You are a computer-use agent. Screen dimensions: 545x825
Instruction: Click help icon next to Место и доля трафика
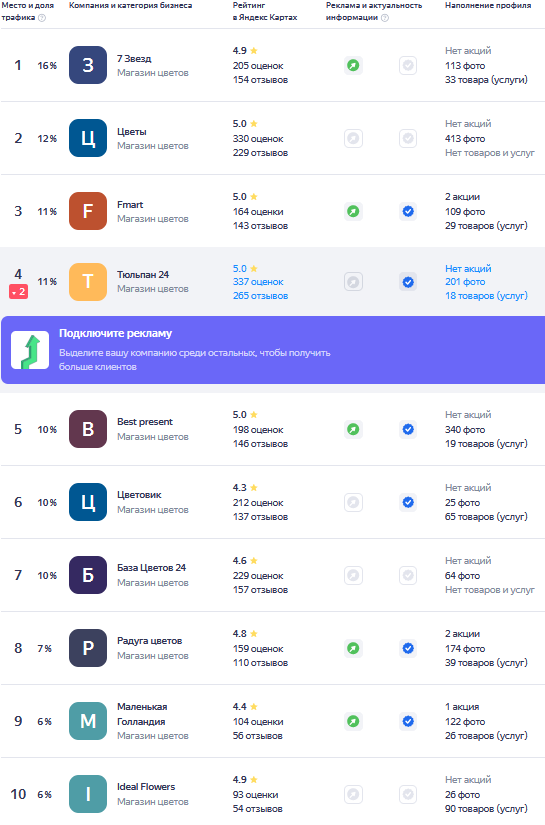point(42,18)
